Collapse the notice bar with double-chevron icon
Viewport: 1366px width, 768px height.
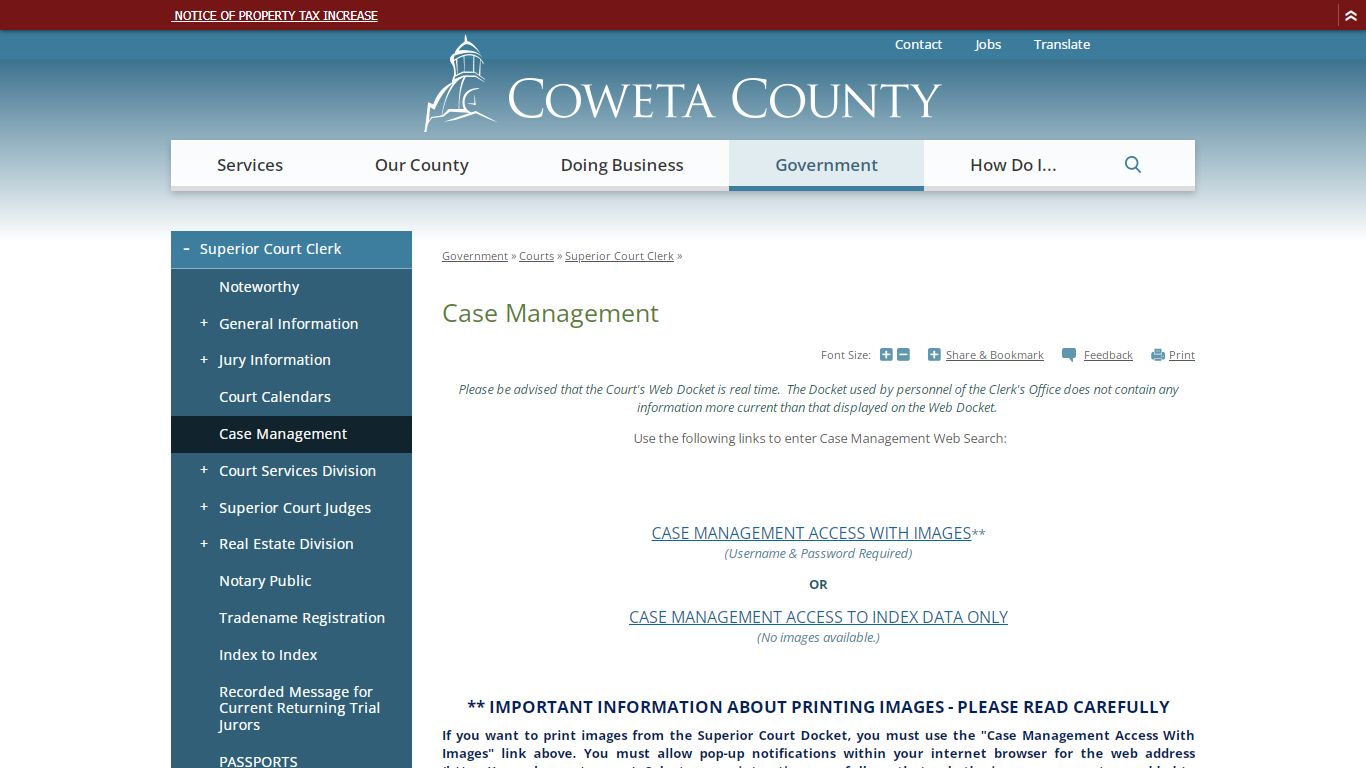pyautogui.click(x=1350, y=15)
